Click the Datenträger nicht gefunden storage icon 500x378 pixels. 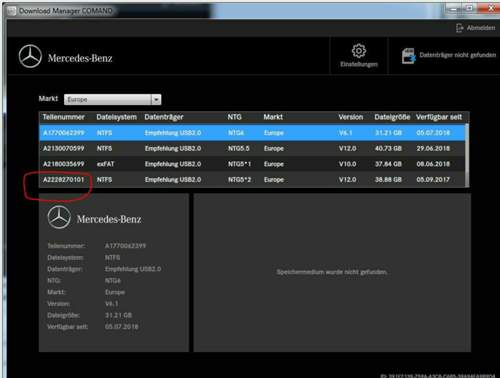(408, 56)
